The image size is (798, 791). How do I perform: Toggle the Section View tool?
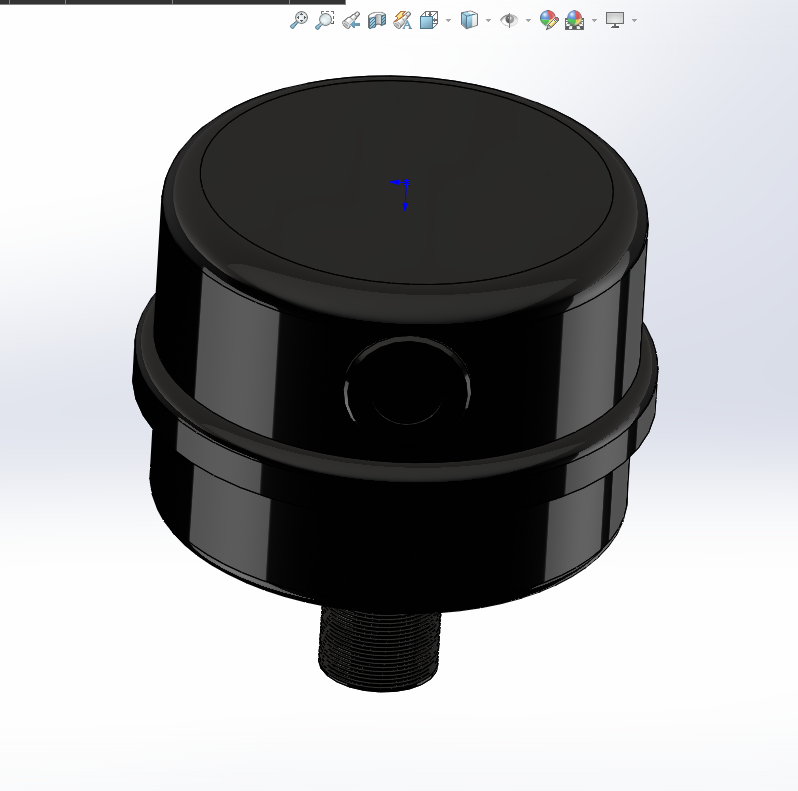coord(377,20)
